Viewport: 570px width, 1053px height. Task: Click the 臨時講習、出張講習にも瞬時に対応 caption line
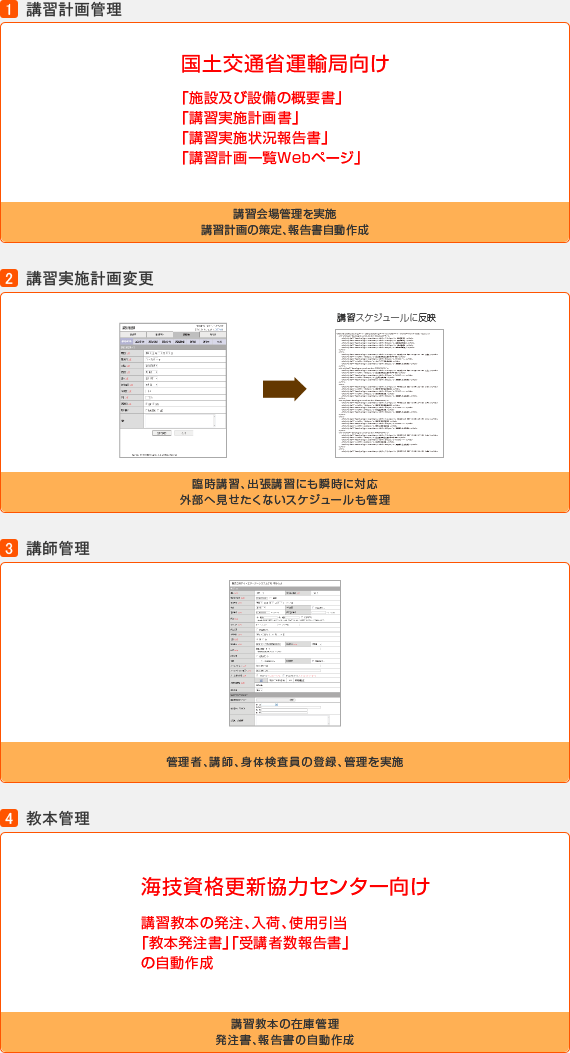coord(285,484)
